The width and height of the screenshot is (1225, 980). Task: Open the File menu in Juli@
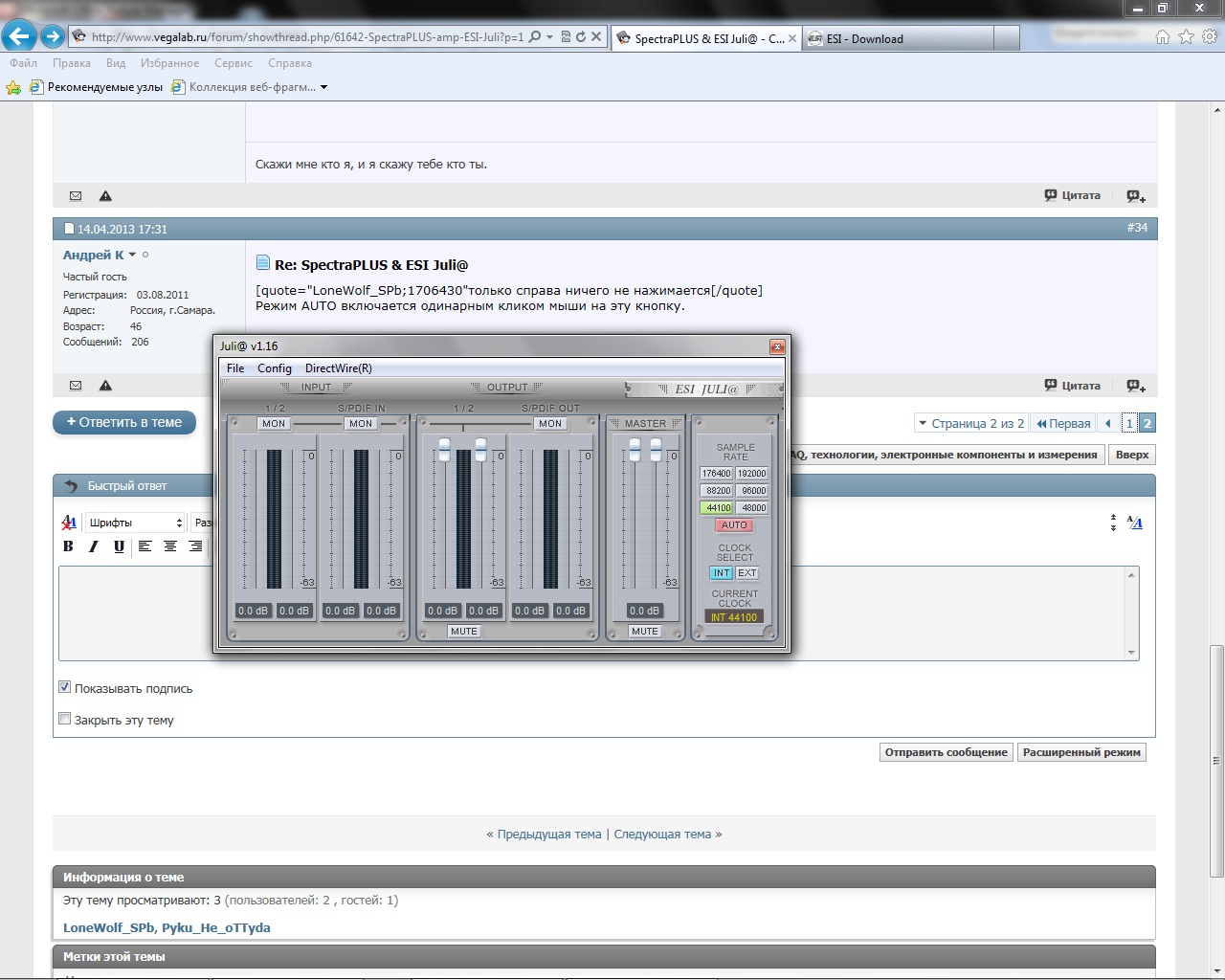coord(235,368)
